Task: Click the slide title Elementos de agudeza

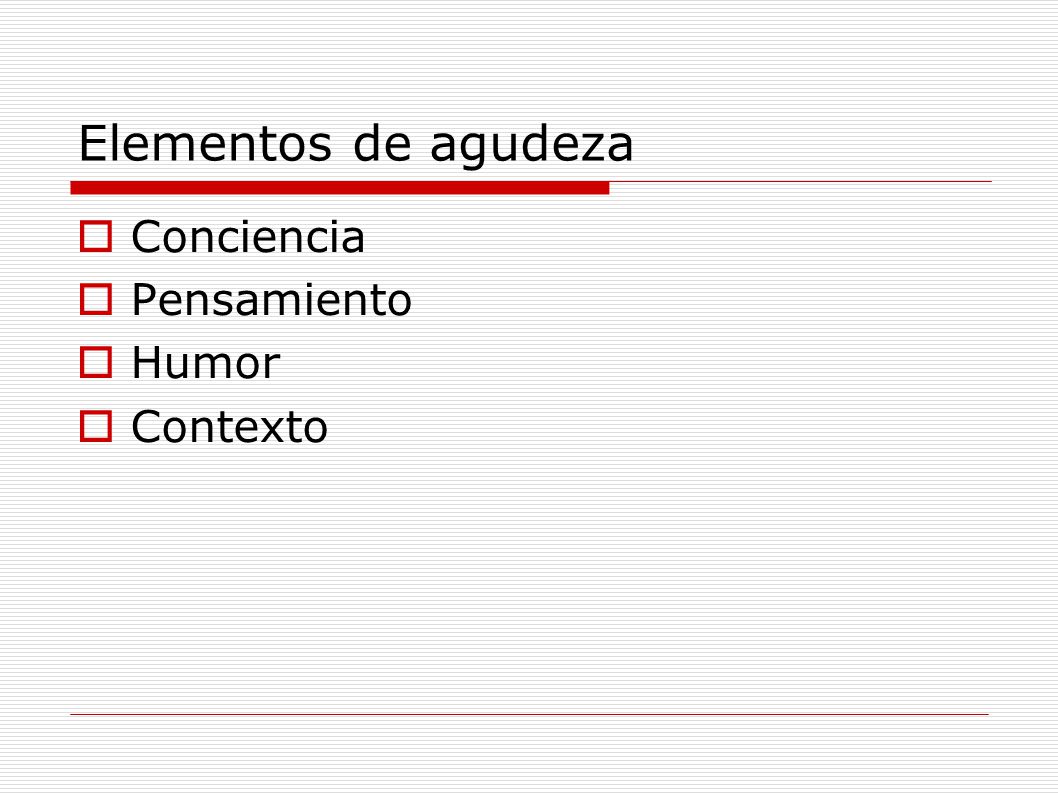Action: (x=356, y=144)
